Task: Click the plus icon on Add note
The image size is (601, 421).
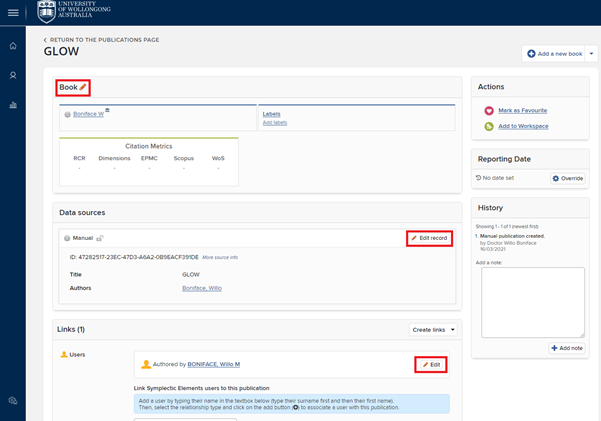Action: pos(554,348)
